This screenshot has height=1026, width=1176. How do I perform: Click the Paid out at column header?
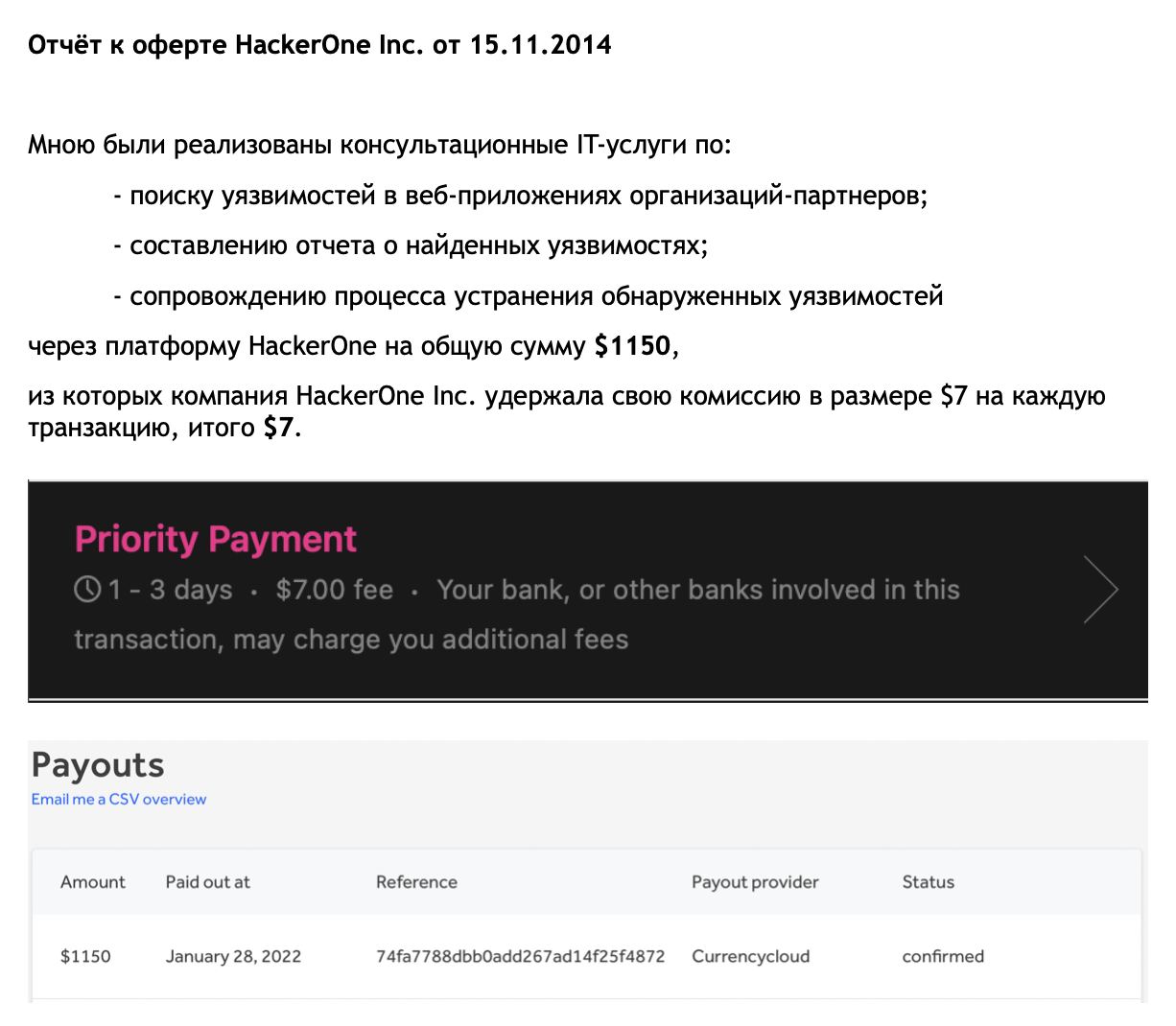207,882
